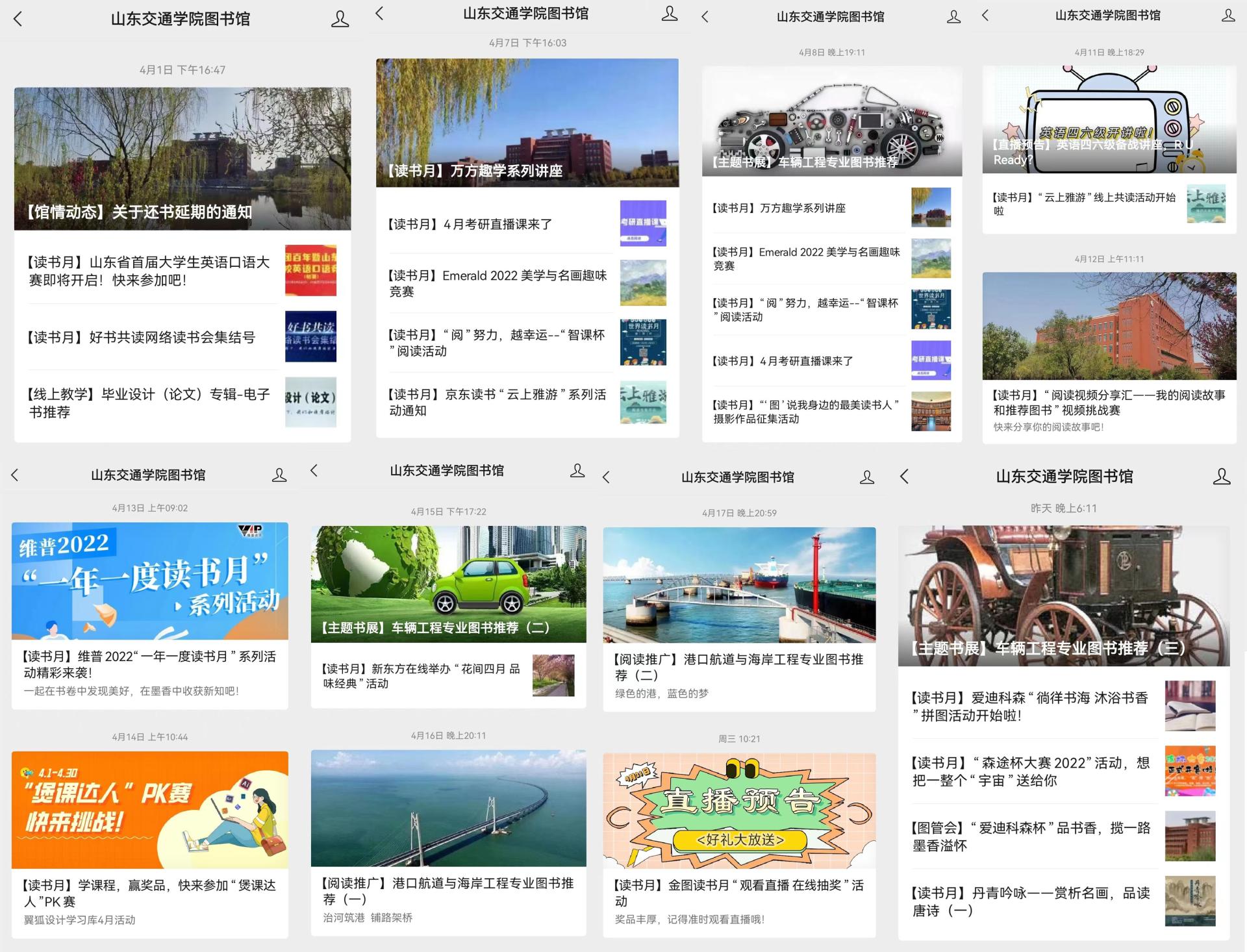Open profile icon above the 4月11日 post

(1228, 16)
